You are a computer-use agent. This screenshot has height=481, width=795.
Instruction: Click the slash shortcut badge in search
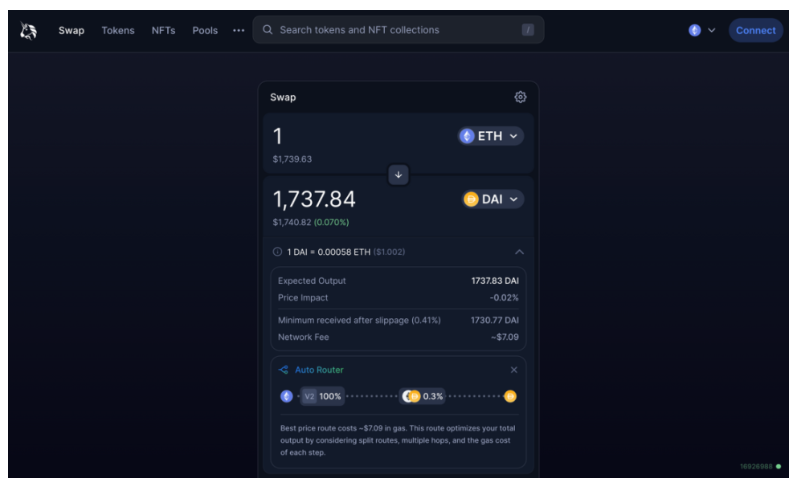pyautogui.click(x=527, y=30)
